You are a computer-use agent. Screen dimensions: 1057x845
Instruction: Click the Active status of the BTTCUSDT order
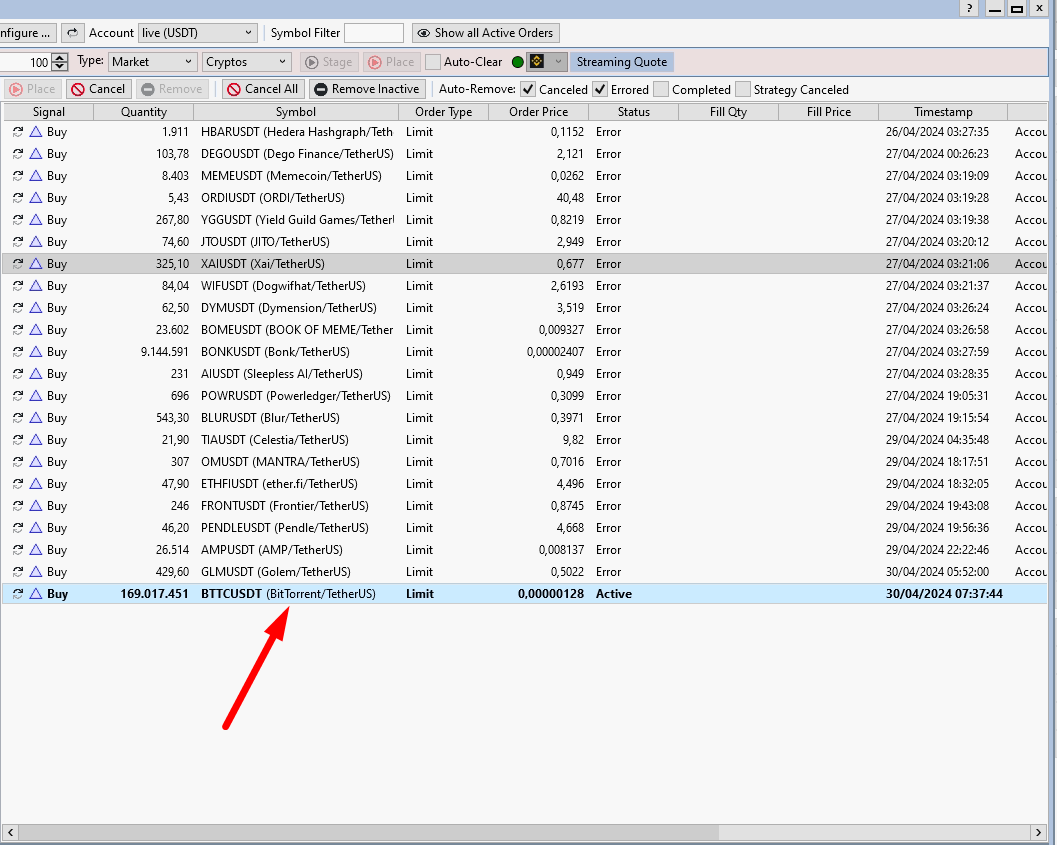coord(614,594)
